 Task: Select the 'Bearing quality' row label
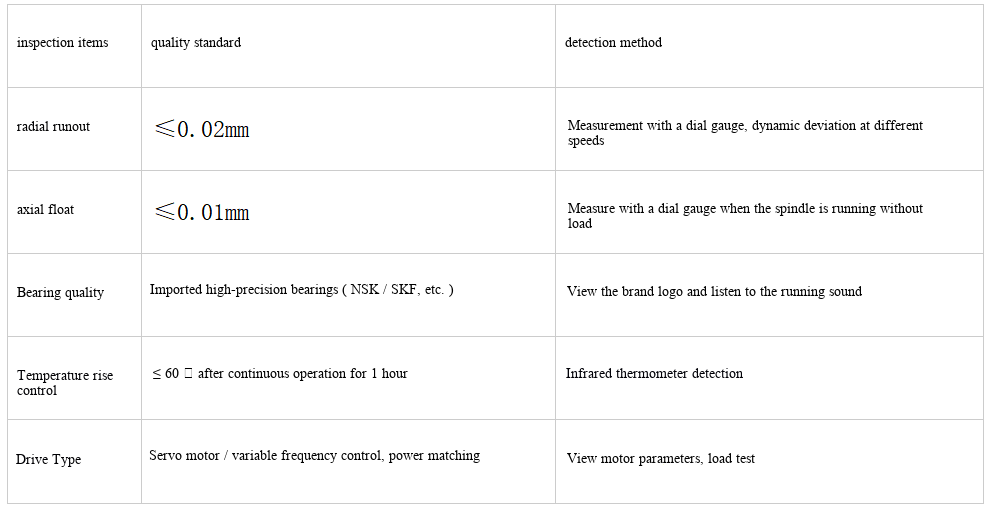pyautogui.click(x=60, y=293)
